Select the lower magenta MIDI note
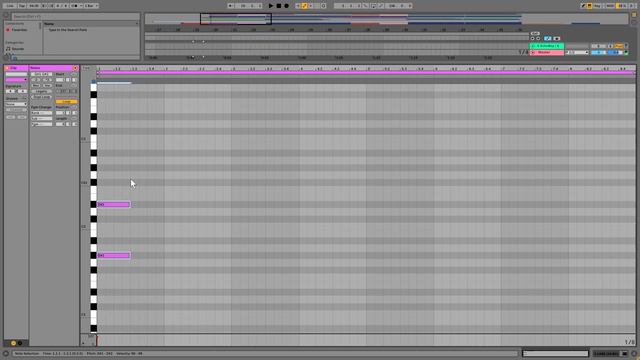The height and width of the screenshot is (360, 640). coord(114,256)
